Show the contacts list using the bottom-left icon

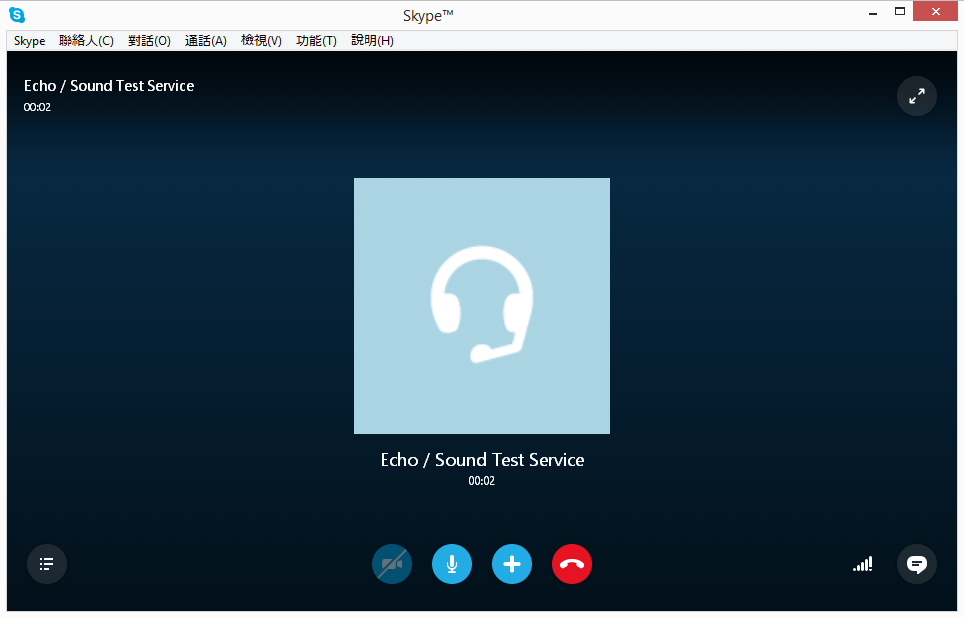47,564
